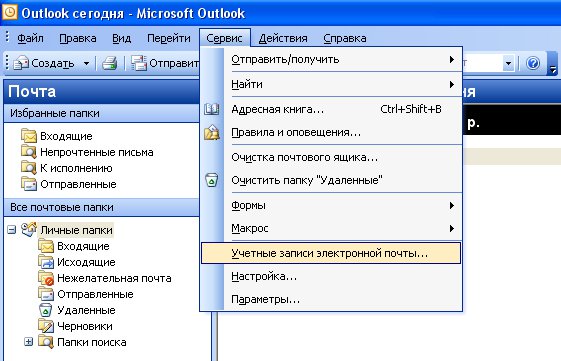Select К исполнению label
561x361 pixels.
coord(76,168)
